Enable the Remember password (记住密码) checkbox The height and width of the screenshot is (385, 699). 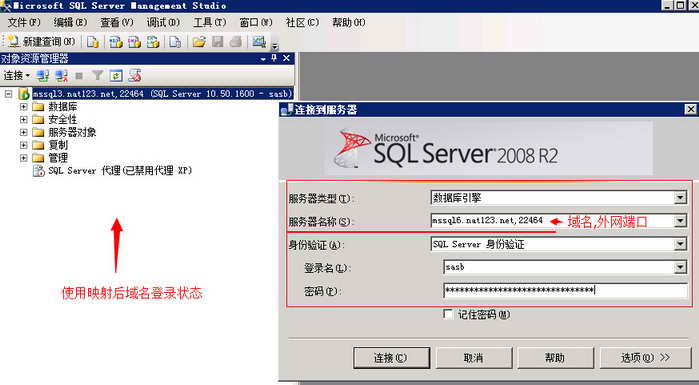point(448,314)
